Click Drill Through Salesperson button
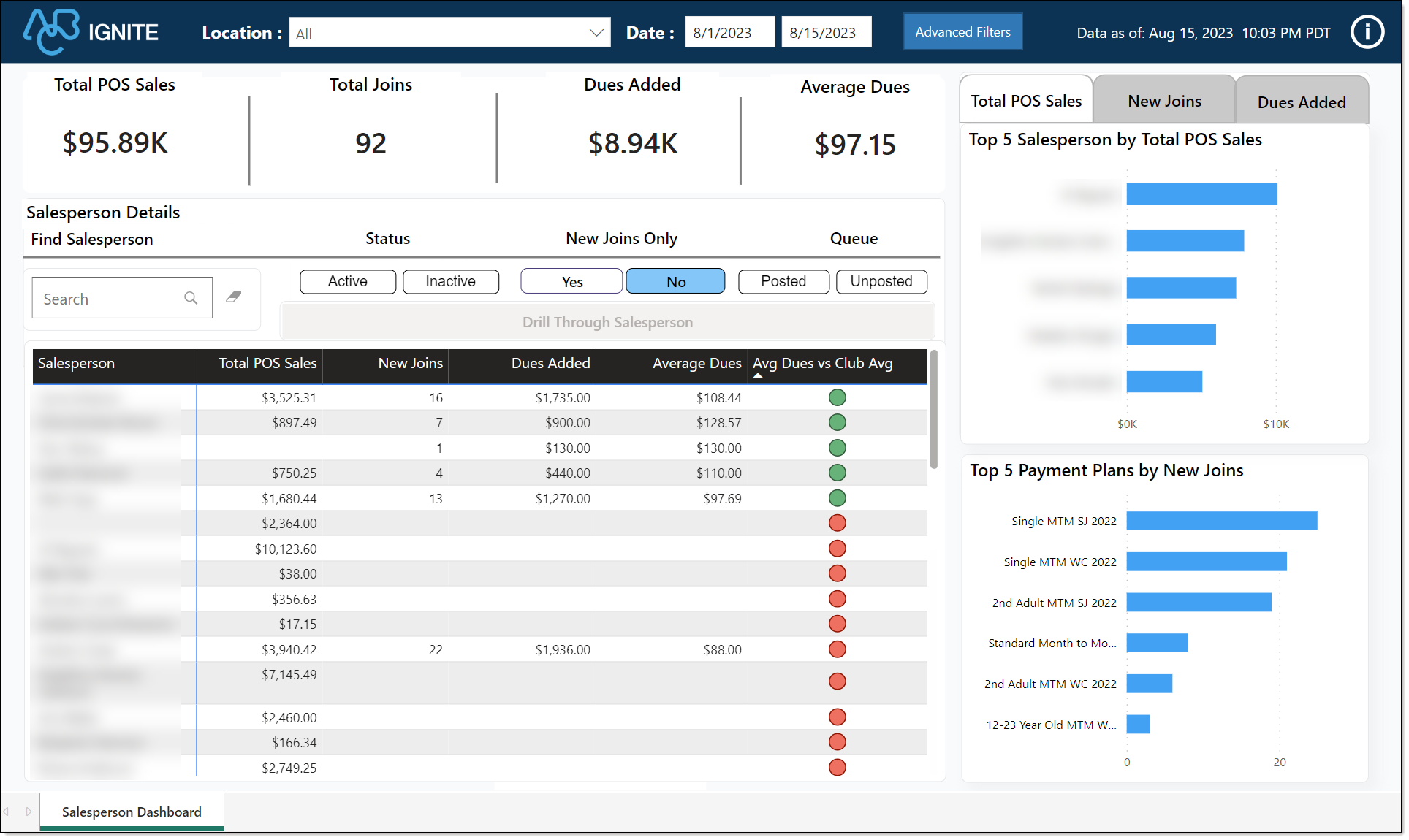Viewport: 1409px width, 840px height. 607,322
